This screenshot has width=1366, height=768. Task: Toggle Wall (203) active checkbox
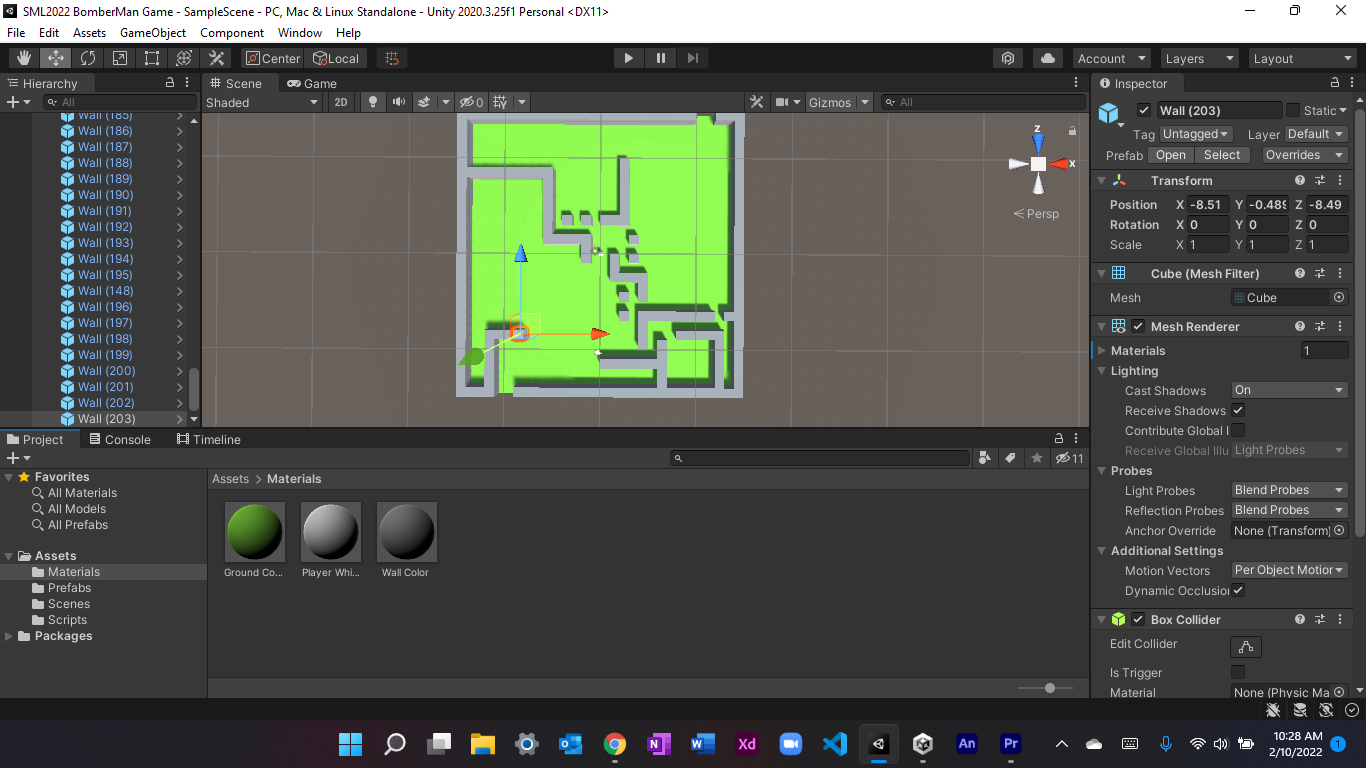(1144, 110)
